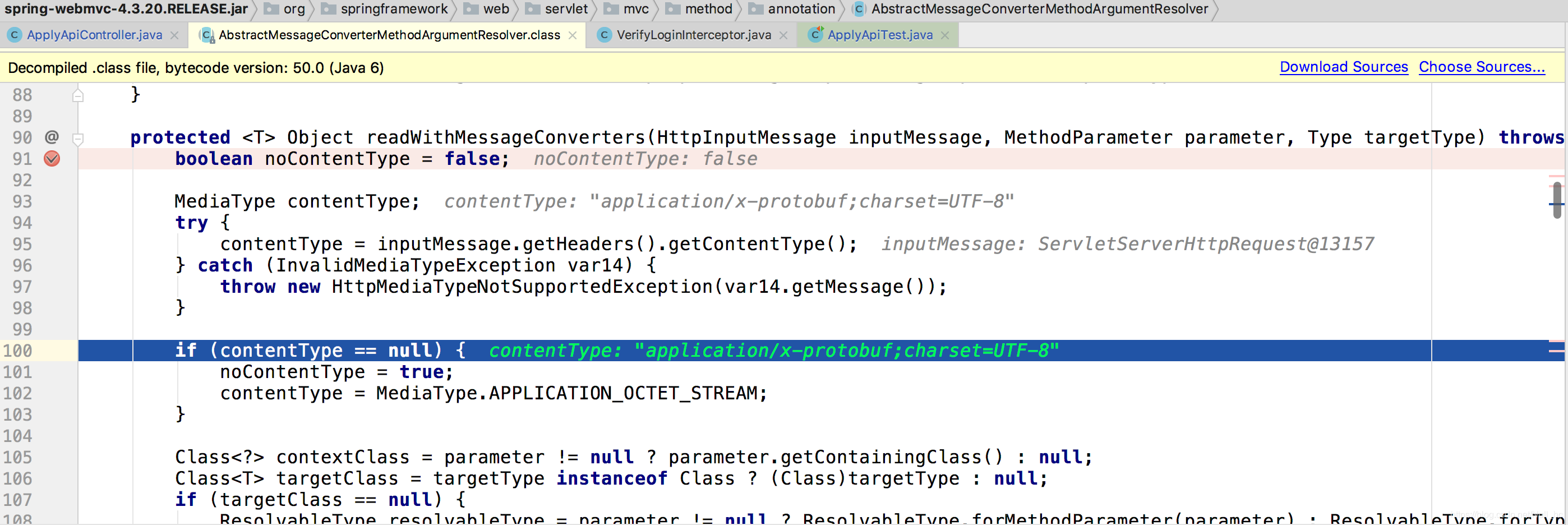Viewport: 1568px width, 525px height.
Task: Toggle the breakpoint on line 91
Action: click(52, 159)
